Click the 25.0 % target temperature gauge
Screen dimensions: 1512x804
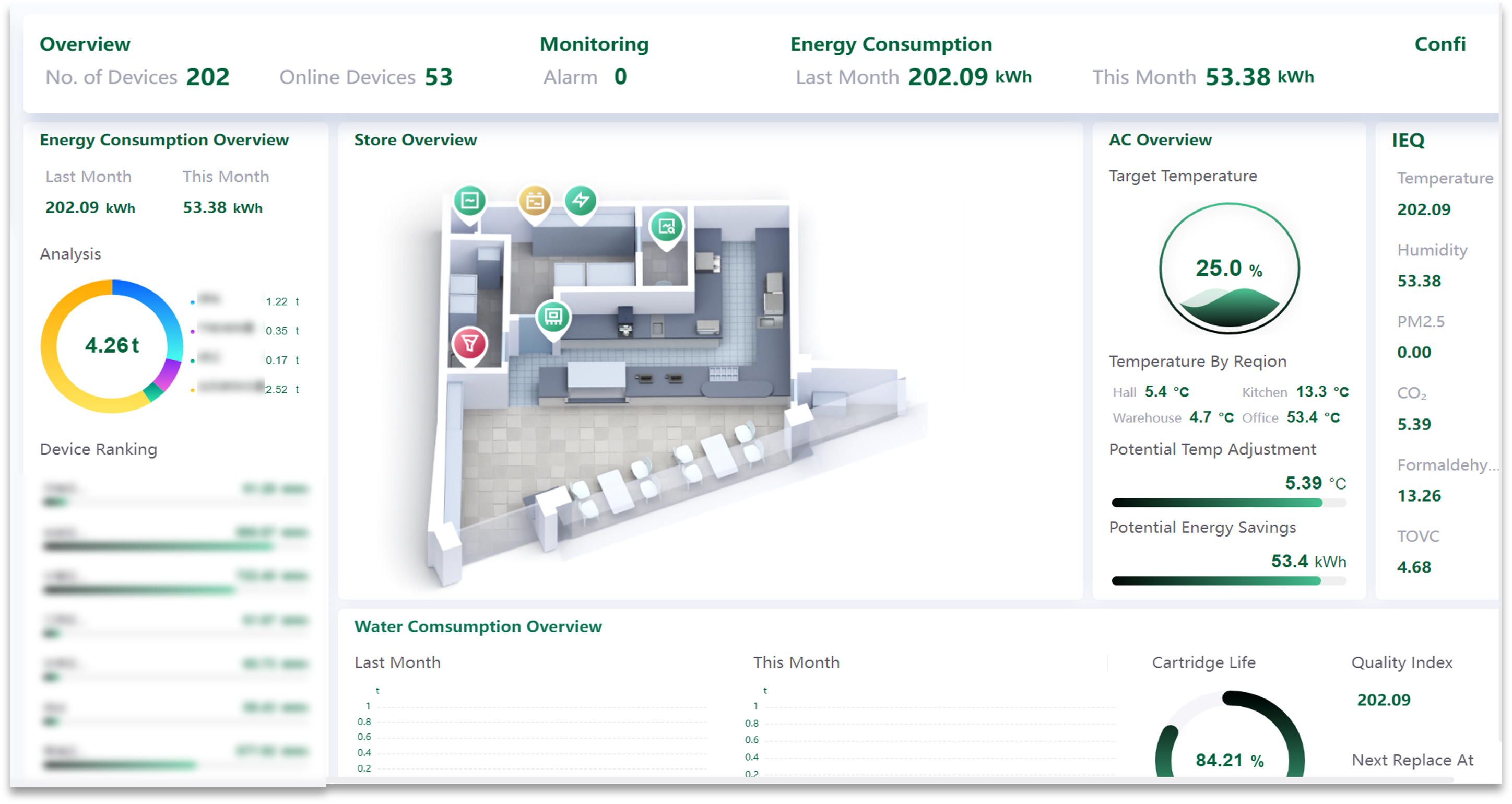(1229, 269)
